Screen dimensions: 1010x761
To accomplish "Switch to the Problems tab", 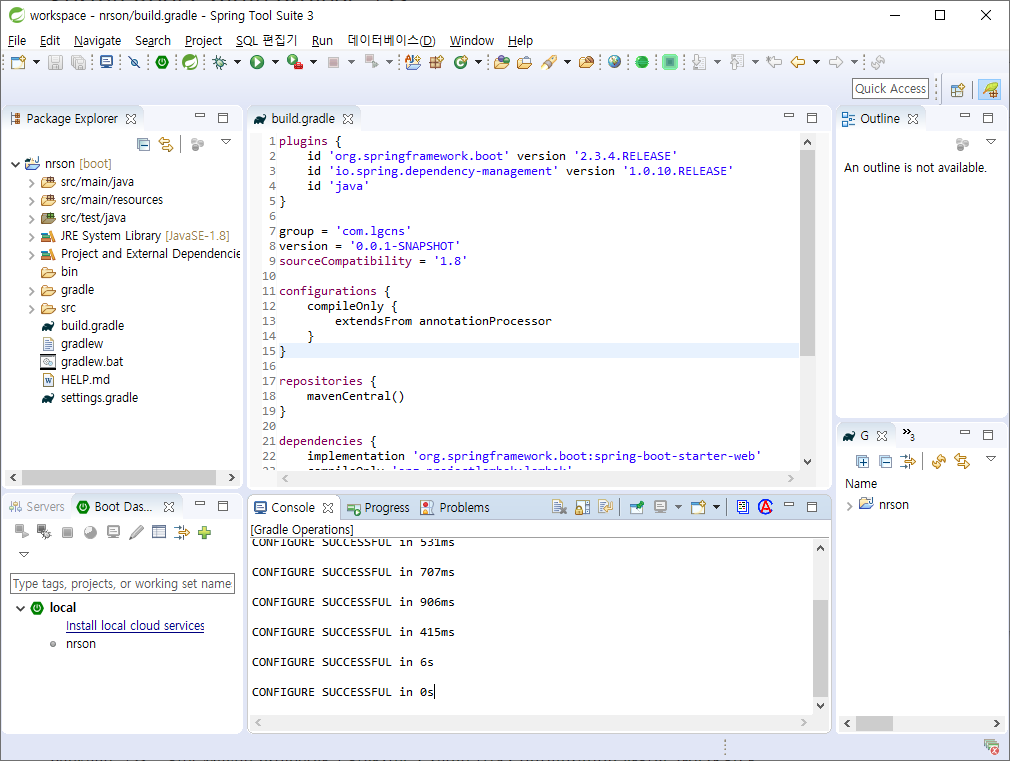I will (455, 508).
